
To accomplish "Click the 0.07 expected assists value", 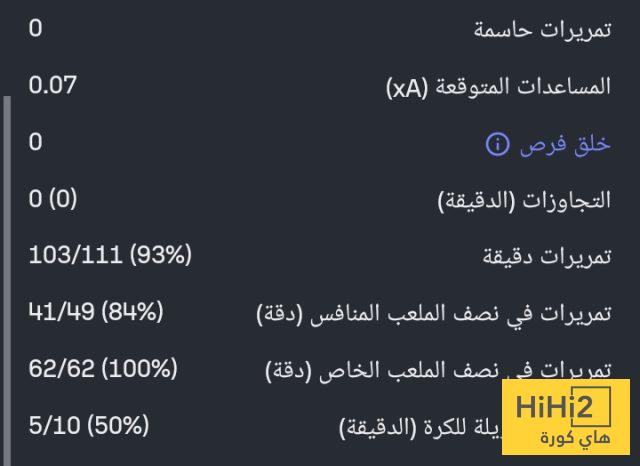I will pyautogui.click(x=53, y=85).
